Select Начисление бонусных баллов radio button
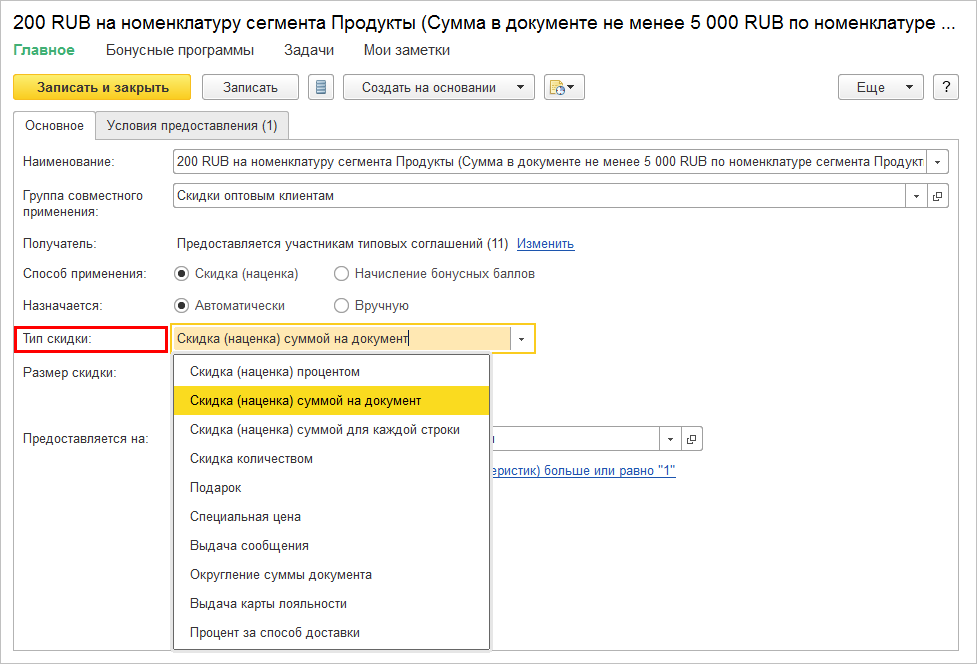 click(x=342, y=273)
